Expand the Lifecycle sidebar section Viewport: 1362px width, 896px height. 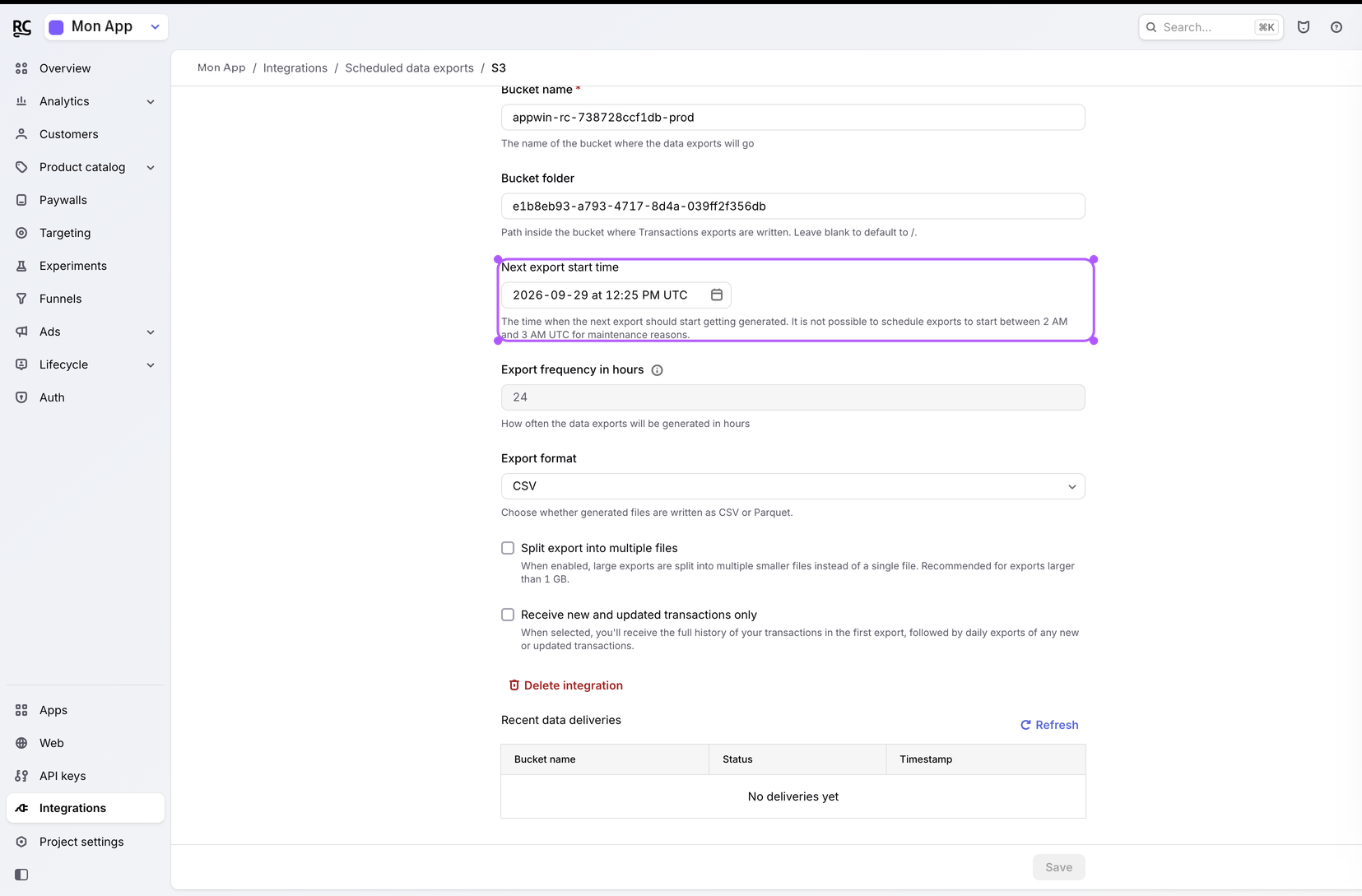pos(151,364)
